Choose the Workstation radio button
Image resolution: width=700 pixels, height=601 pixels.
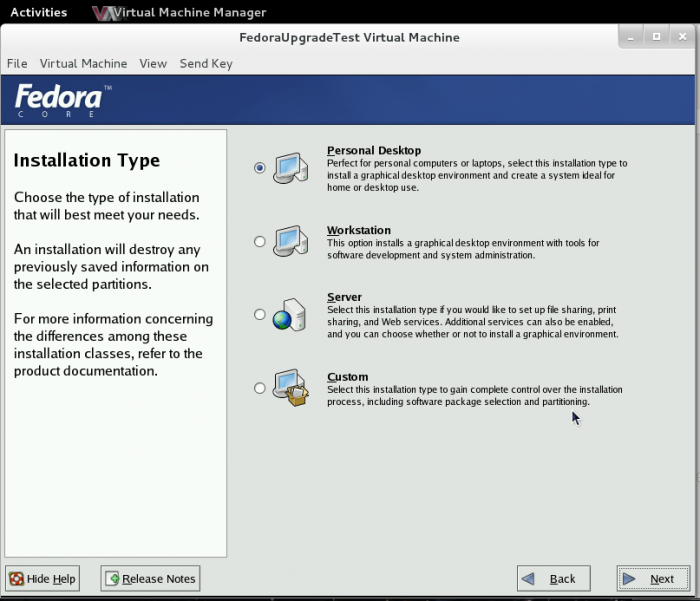pos(260,241)
